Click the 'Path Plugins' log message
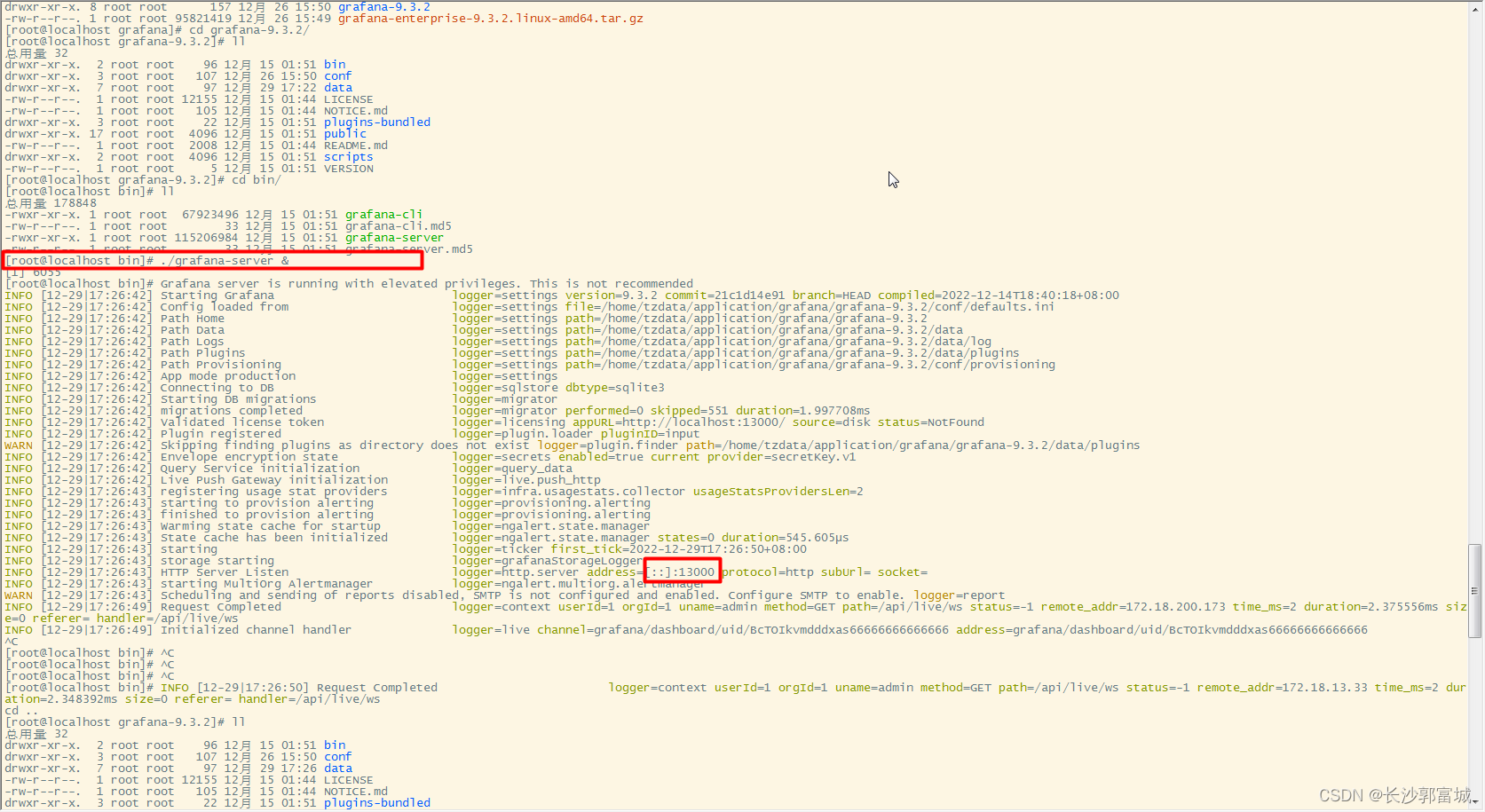Viewport: 1485px width, 812px height. 203,353
